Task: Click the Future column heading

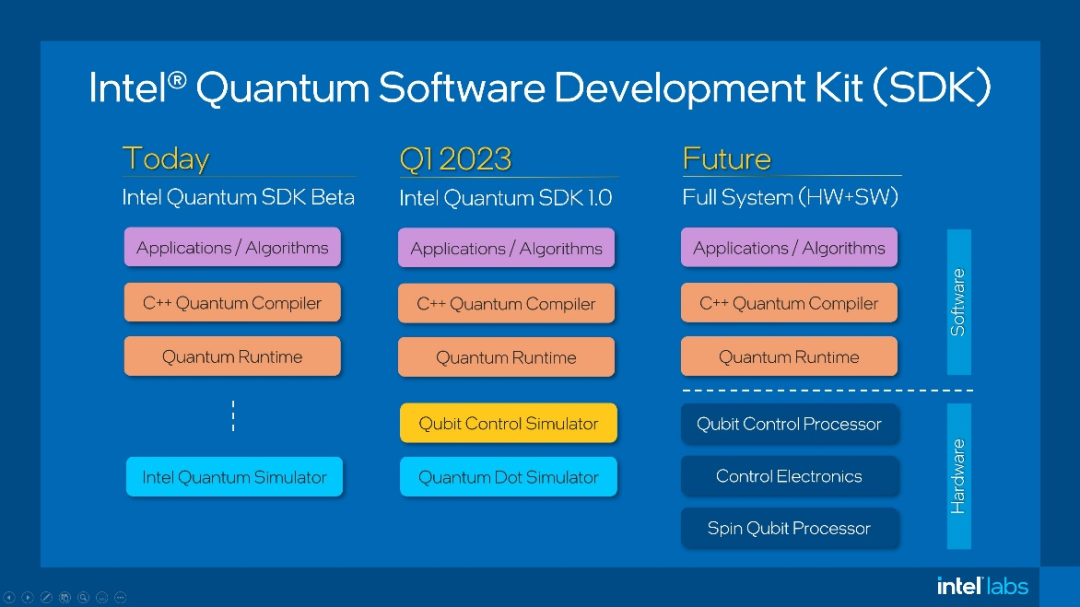Action: [x=727, y=159]
